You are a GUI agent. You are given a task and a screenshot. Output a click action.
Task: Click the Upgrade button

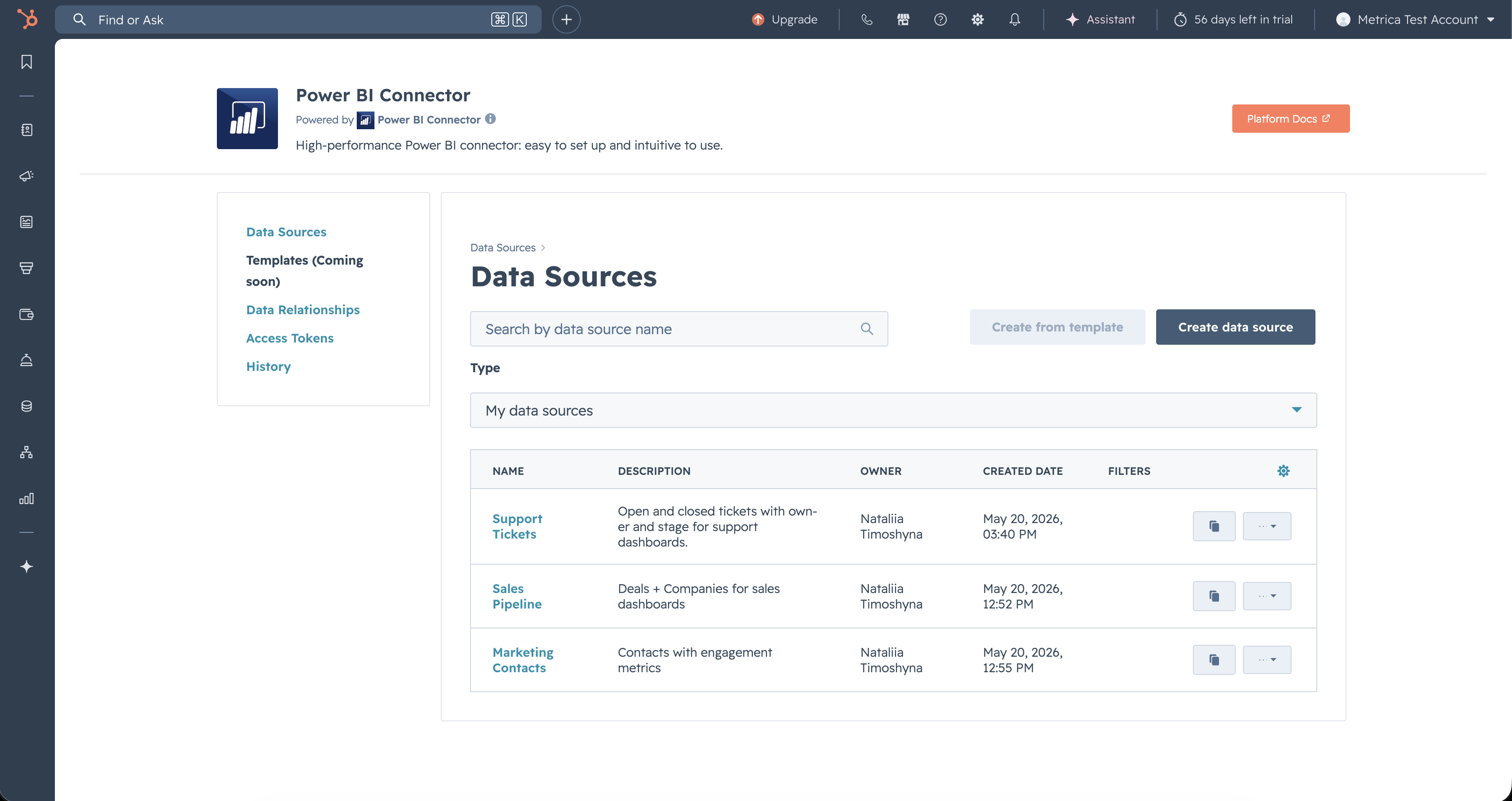click(x=784, y=19)
